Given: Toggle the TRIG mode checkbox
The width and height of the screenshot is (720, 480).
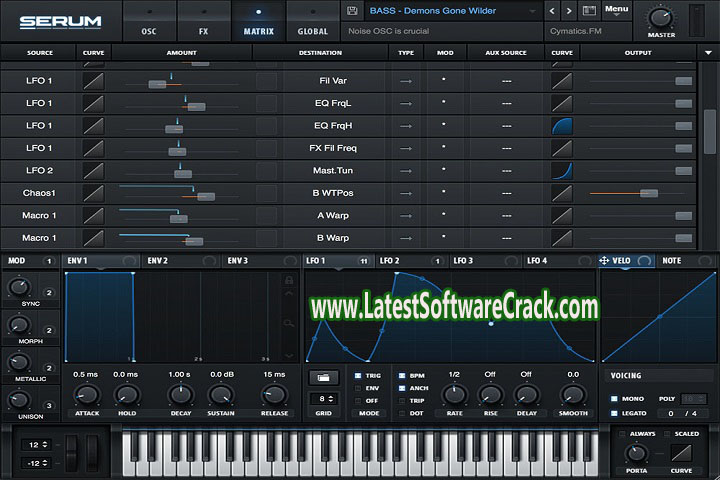Looking at the screenshot, I should pyautogui.click(x=358, y=376).
